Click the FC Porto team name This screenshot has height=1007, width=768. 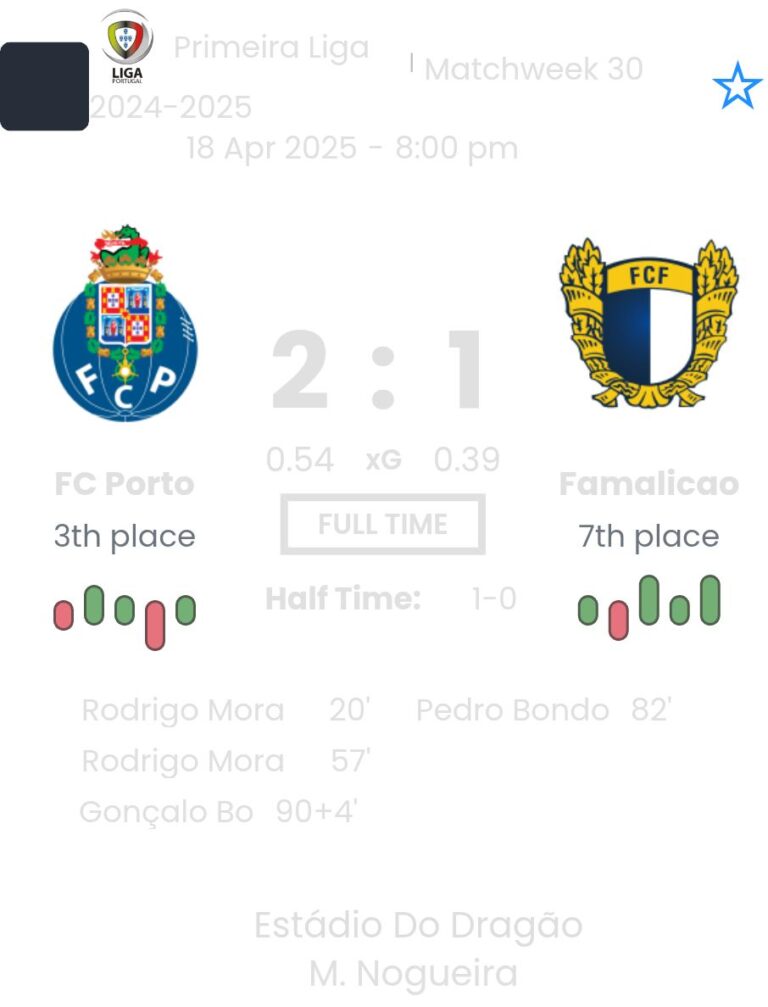point(124,484)
